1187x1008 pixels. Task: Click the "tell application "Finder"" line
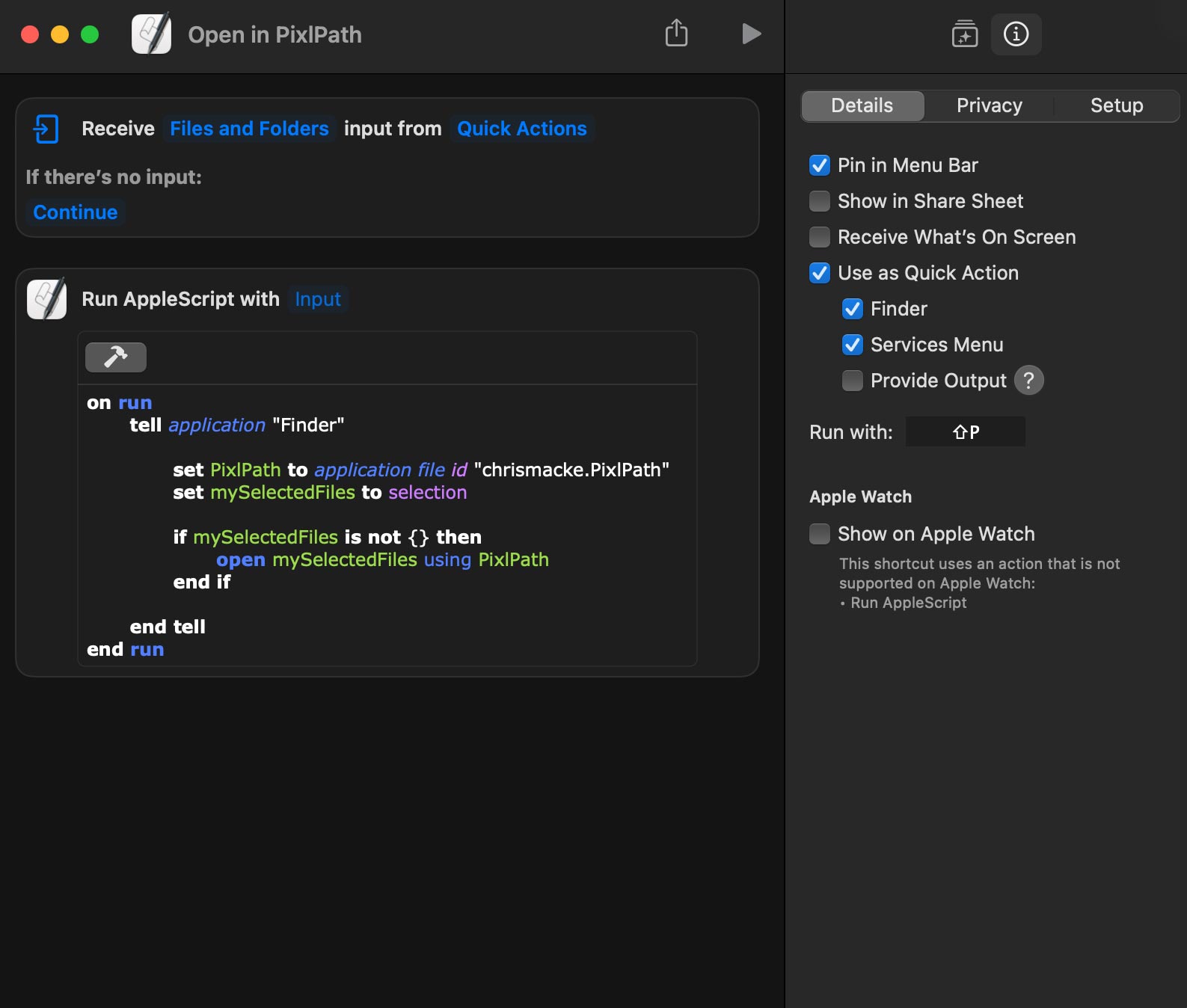tap(236, 425)
